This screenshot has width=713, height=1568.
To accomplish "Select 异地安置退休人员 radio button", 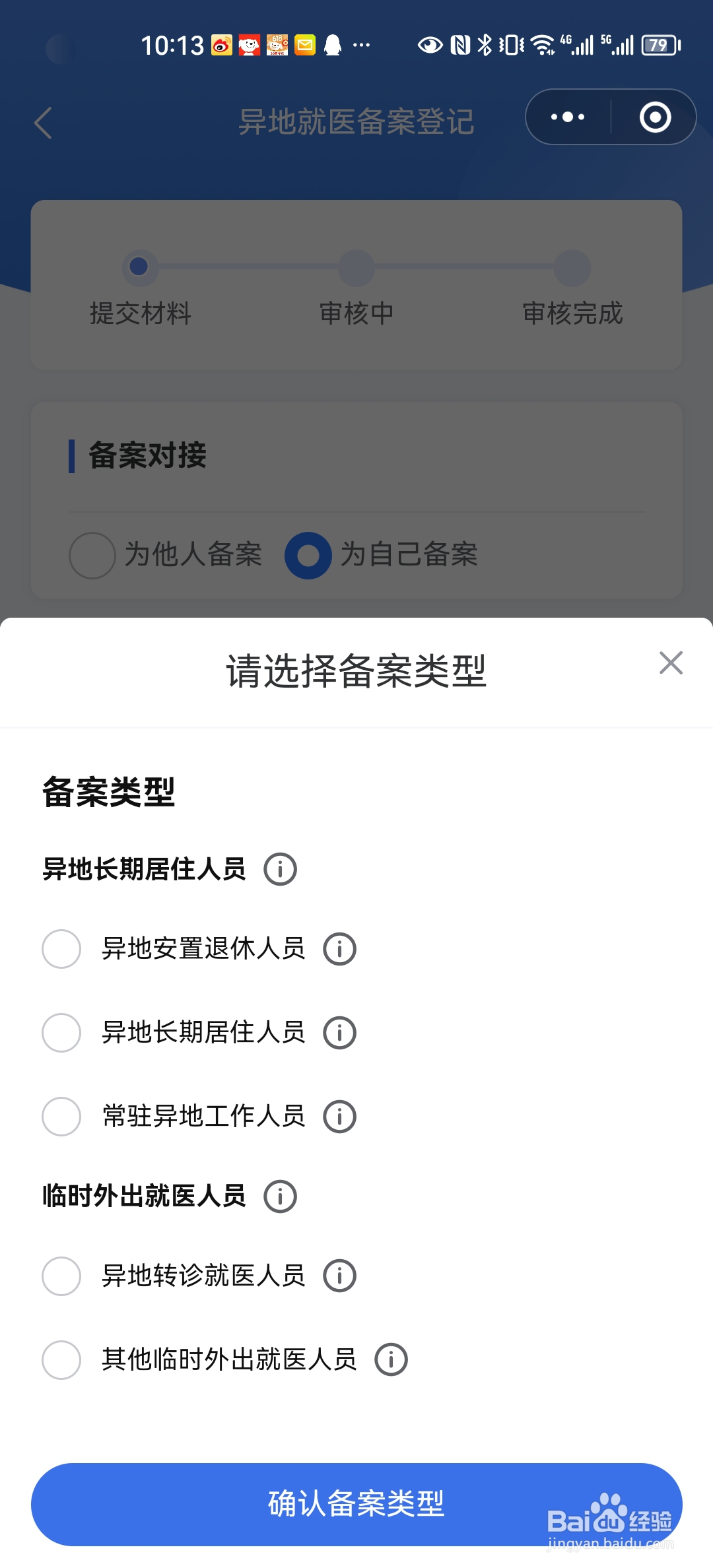I will [61, 949].
